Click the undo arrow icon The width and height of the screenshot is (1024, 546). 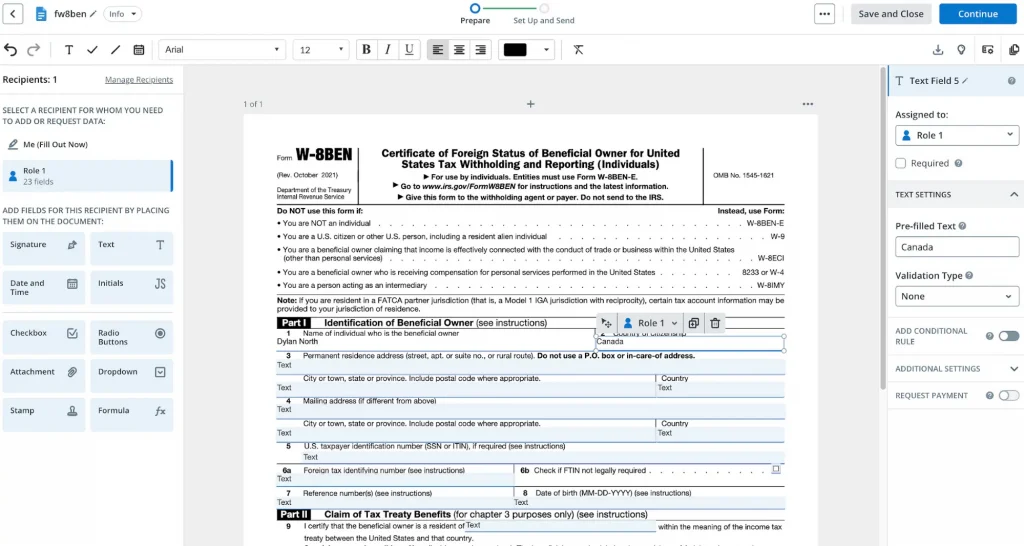(x=11, y=50)
